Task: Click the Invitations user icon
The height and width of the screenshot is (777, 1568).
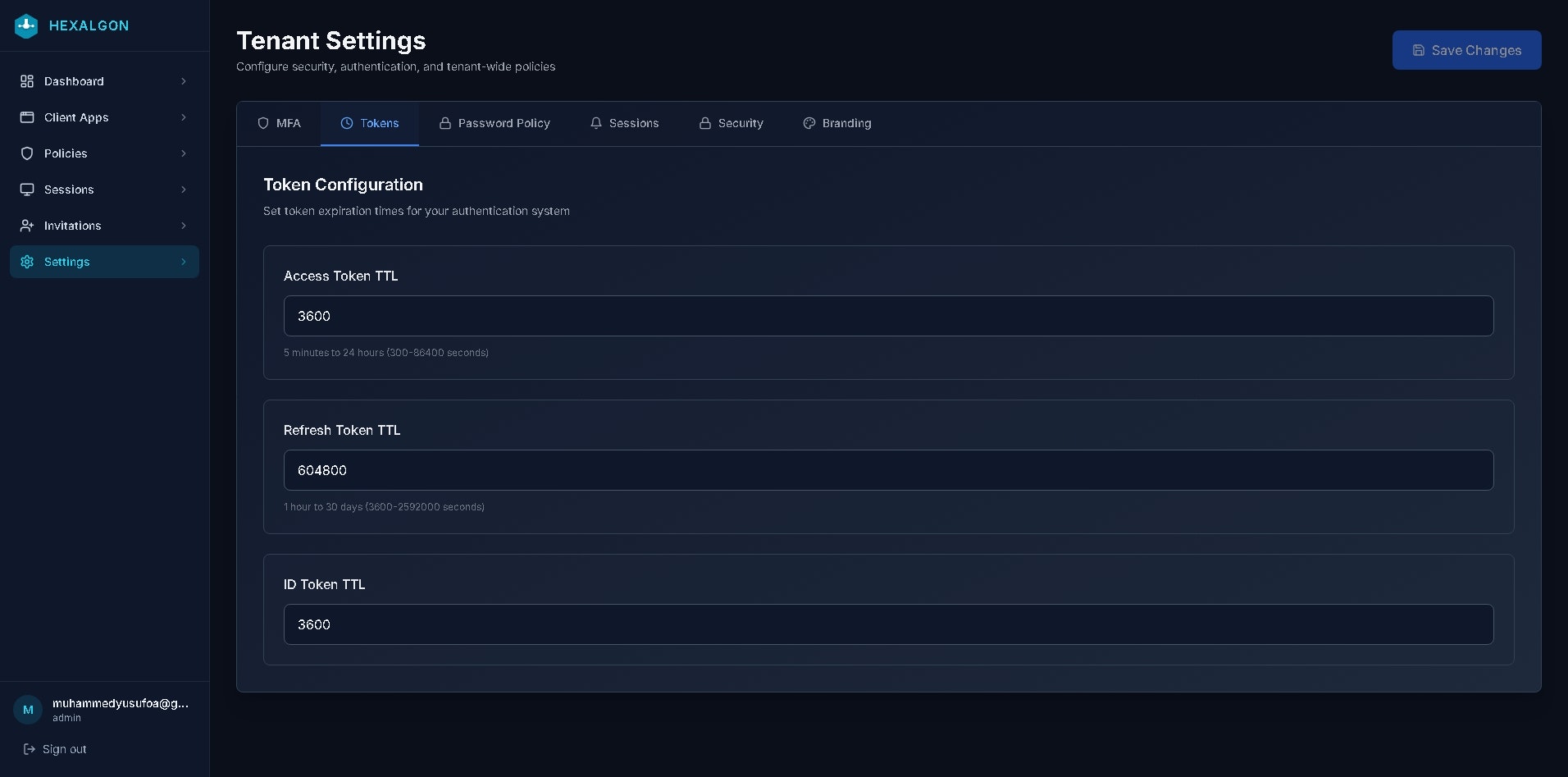Action: (27, 226)
